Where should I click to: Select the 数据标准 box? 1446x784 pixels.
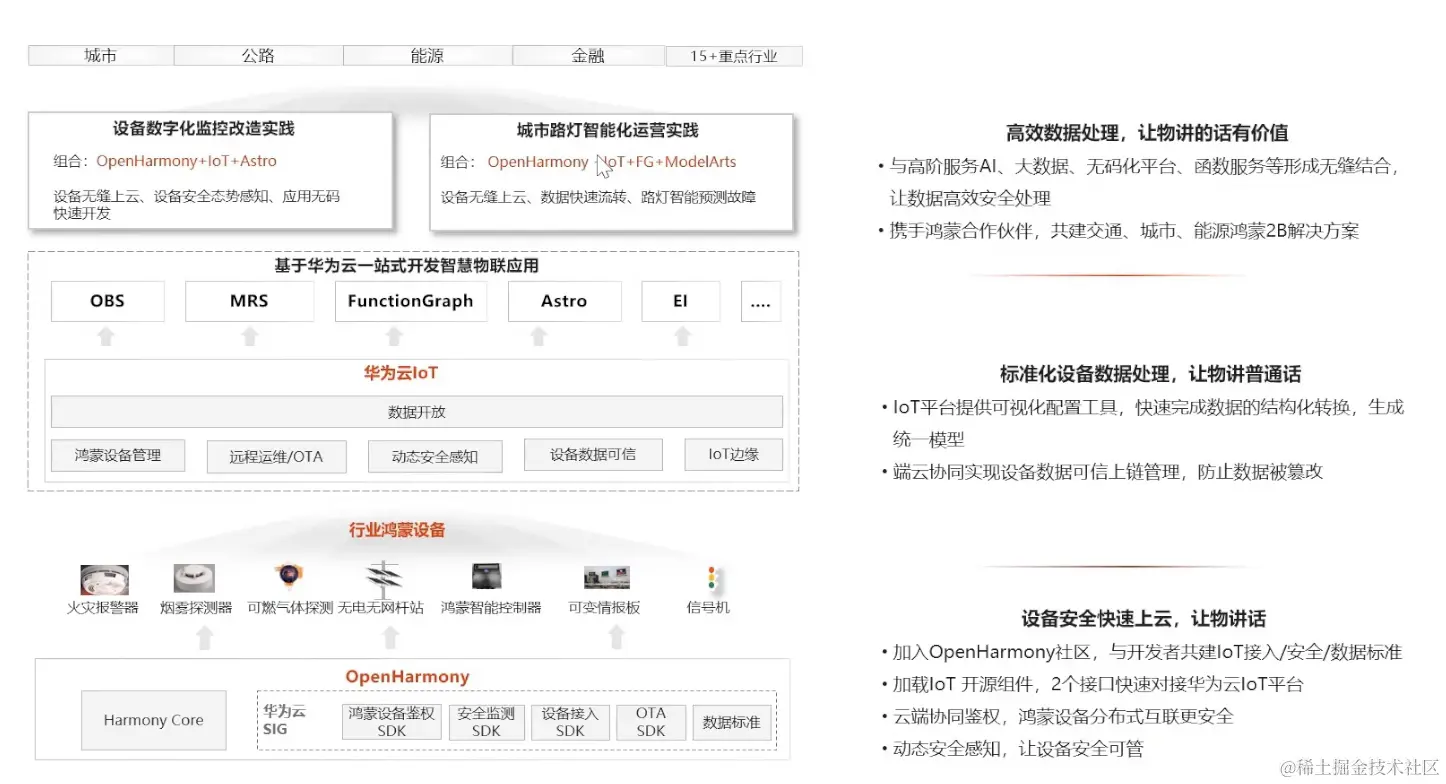[732, 722]
